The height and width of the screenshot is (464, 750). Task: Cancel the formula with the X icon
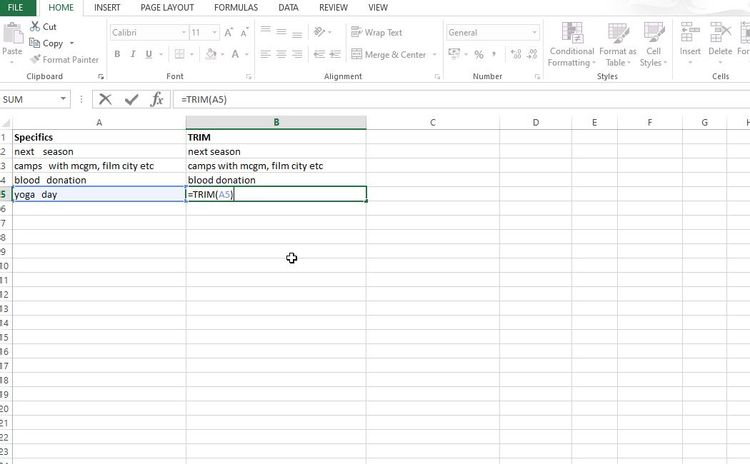(x=105, y=99)
